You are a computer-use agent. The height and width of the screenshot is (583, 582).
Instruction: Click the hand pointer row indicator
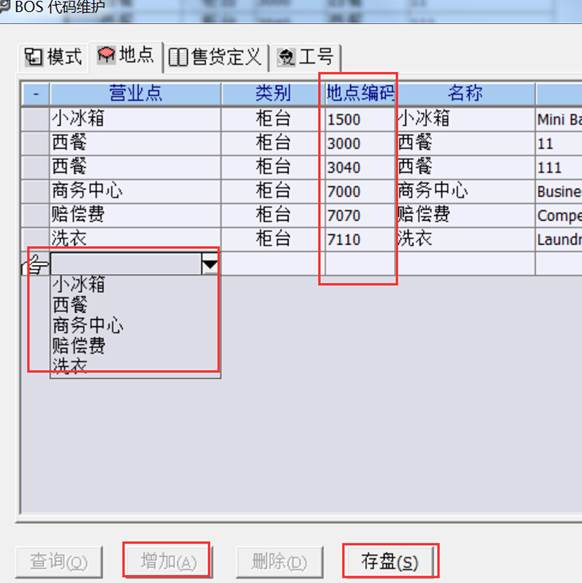[34, 264]
